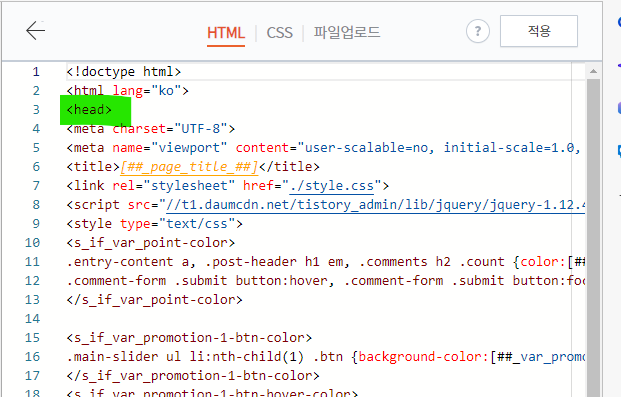Switch to the CSS tab
The width and height of the screenshot is (621, 397).
(x=280, y=32)
